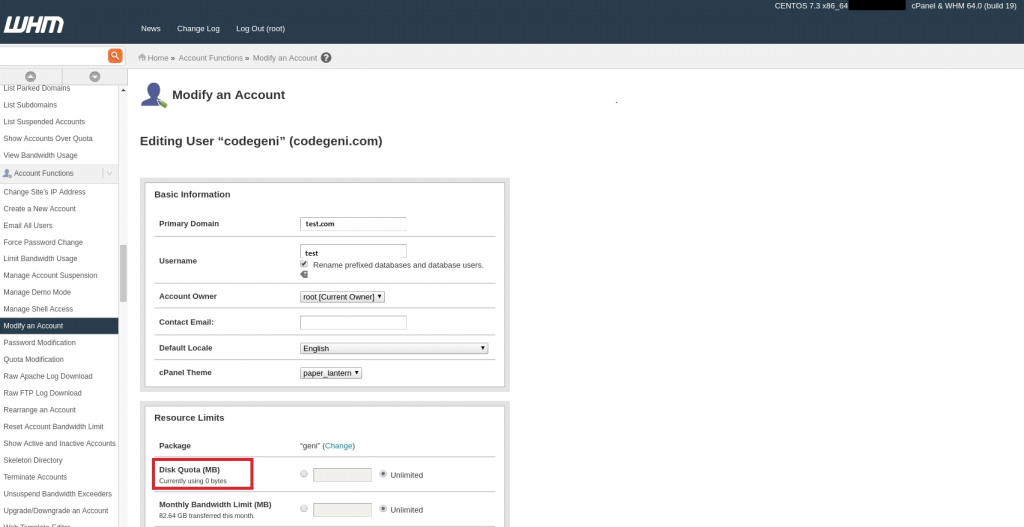Click the sidebar scroll-up arrow icon
This screenshot has height=527, width=1024.
30,77
